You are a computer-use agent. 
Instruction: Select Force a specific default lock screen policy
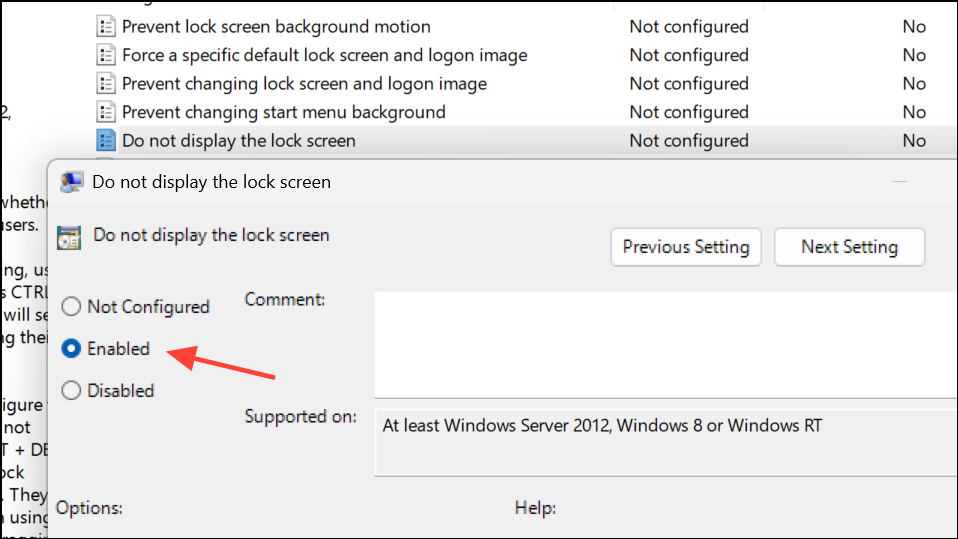coord(324,55)
